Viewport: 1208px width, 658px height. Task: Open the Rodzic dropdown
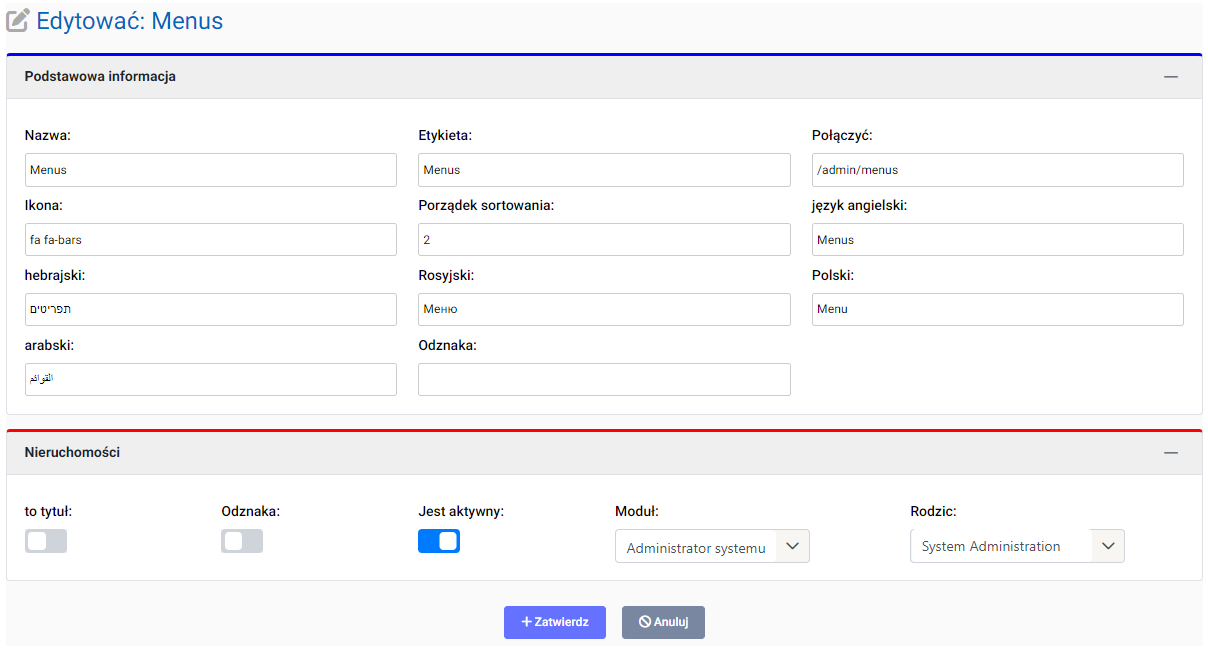1016,546
